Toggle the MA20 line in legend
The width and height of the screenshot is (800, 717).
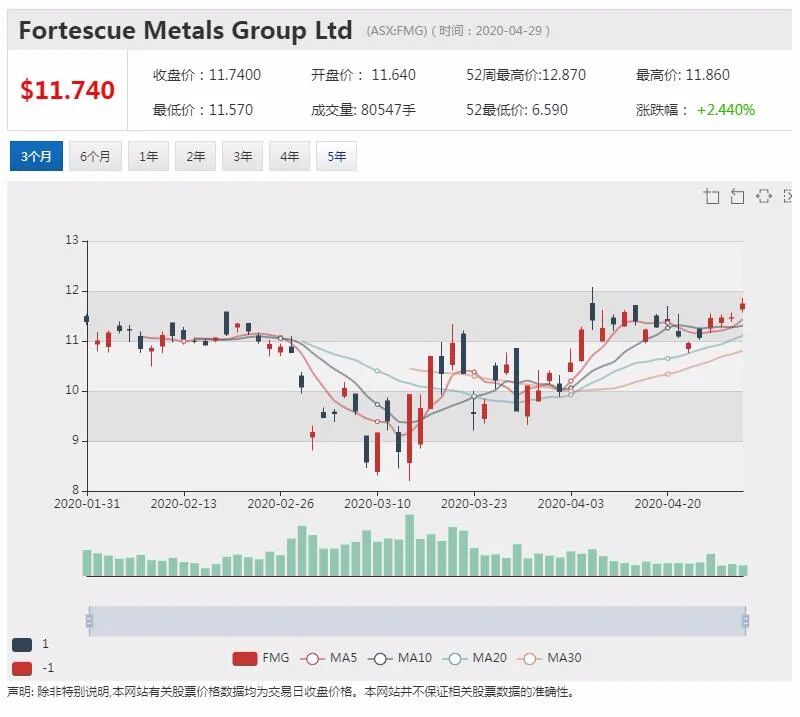(474, 658)
